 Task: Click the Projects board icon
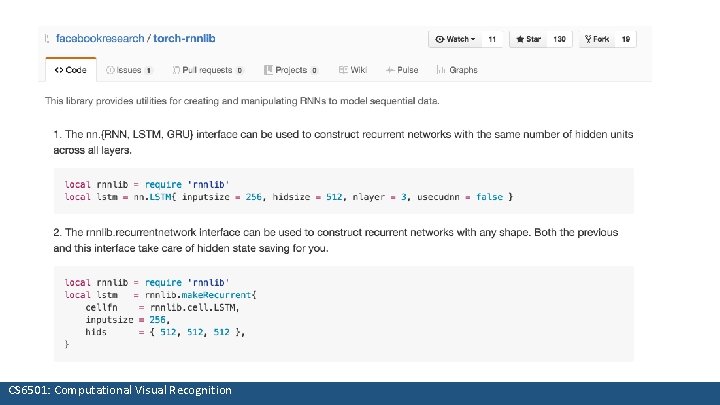[268, 70]
